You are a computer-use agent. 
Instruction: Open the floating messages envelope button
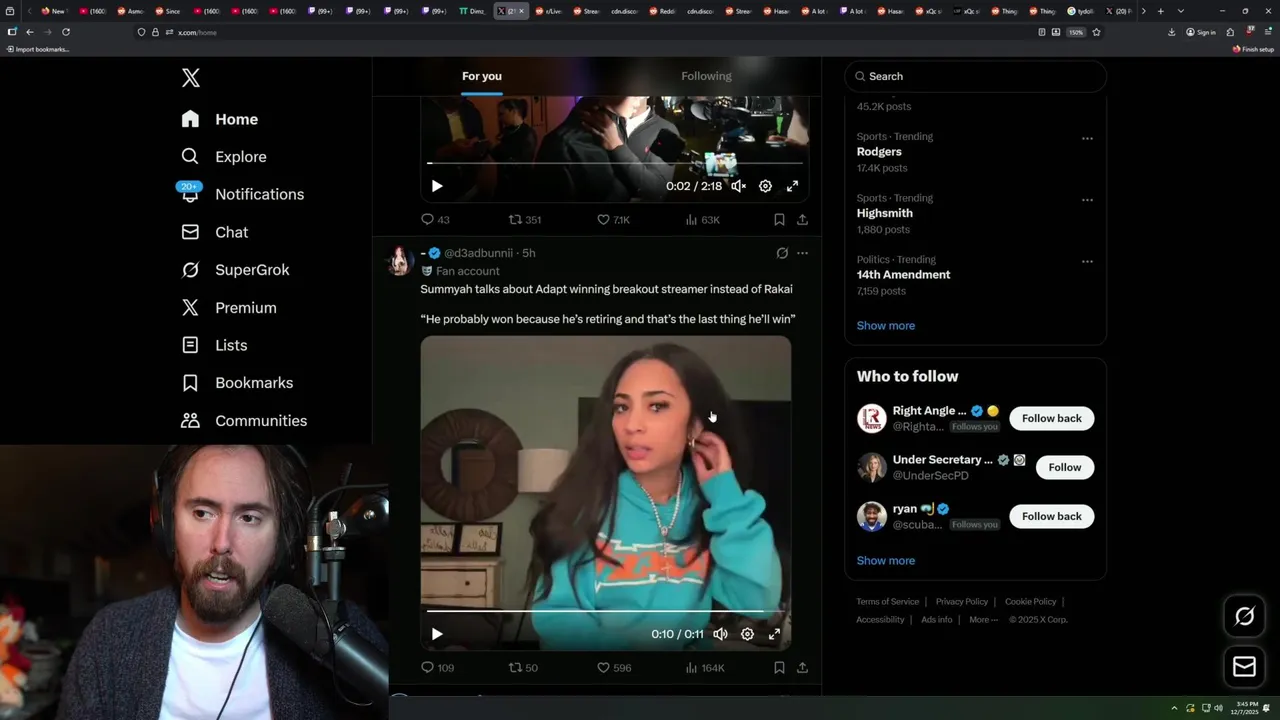click(1244, 666)
